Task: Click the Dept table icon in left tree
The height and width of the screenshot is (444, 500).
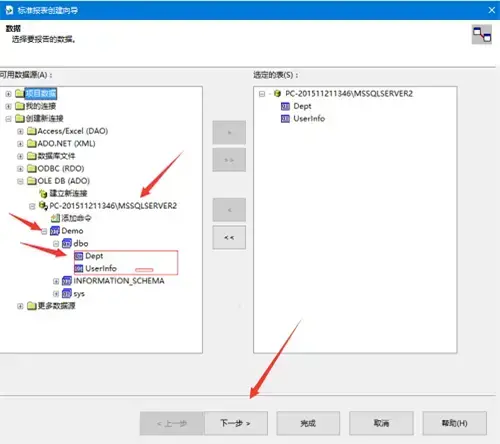Action: tap(79, 256)
